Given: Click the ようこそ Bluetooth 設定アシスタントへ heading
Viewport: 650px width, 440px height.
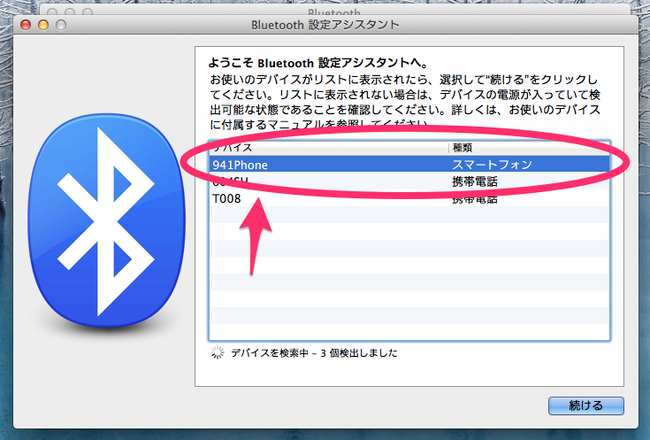Looking at the screenshot, I should (318, 63).
